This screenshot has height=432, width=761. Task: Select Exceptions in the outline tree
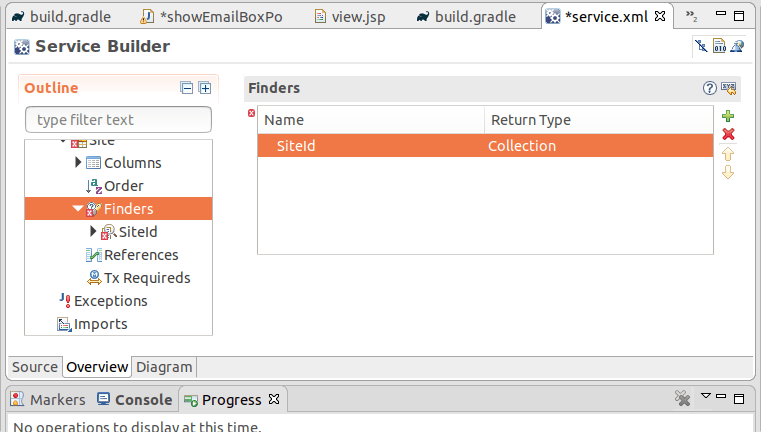pyautogui.click(x=110, y=301)
